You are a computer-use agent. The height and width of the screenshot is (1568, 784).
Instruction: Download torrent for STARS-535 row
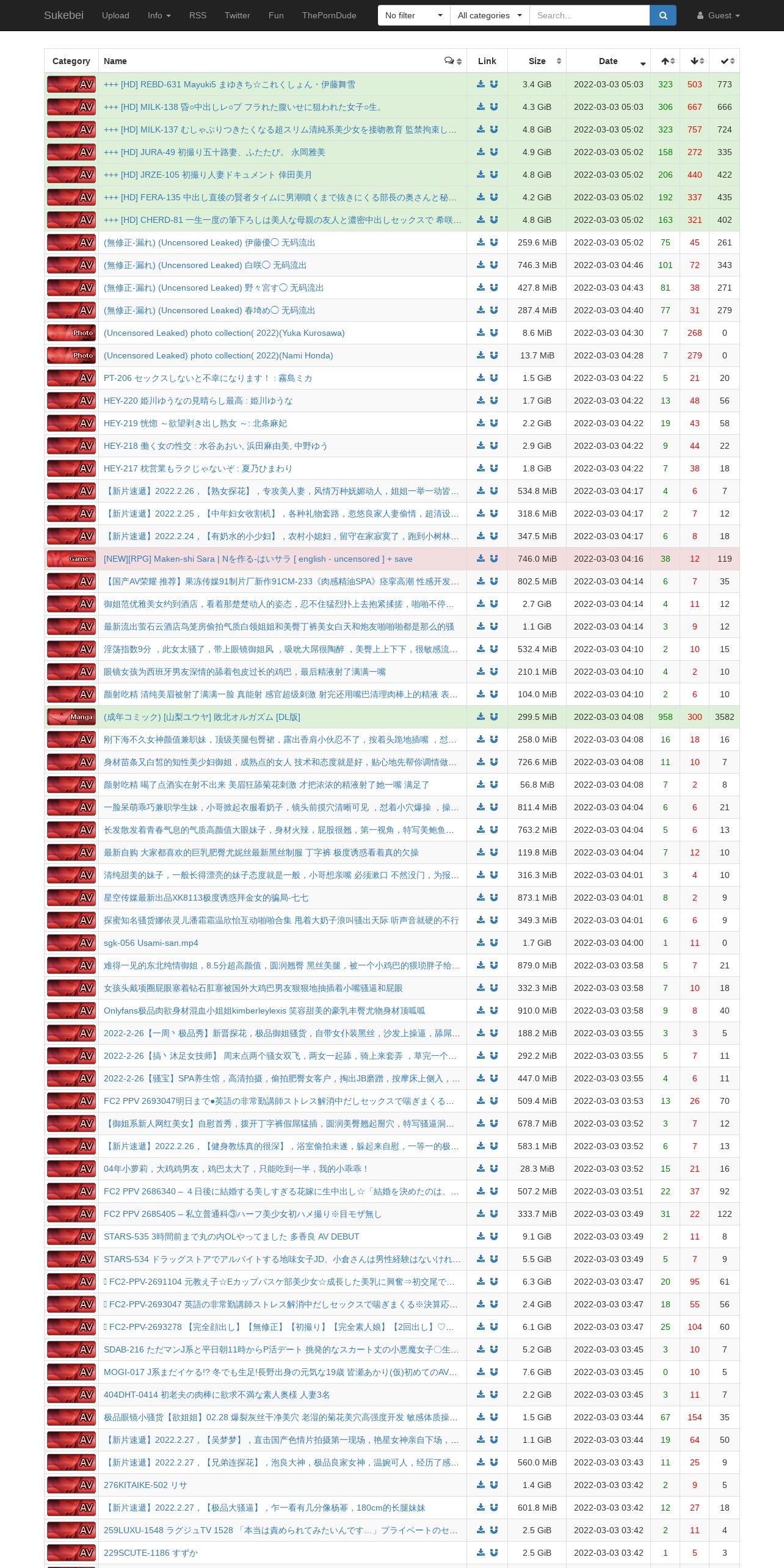click(x=481, y=1236)
